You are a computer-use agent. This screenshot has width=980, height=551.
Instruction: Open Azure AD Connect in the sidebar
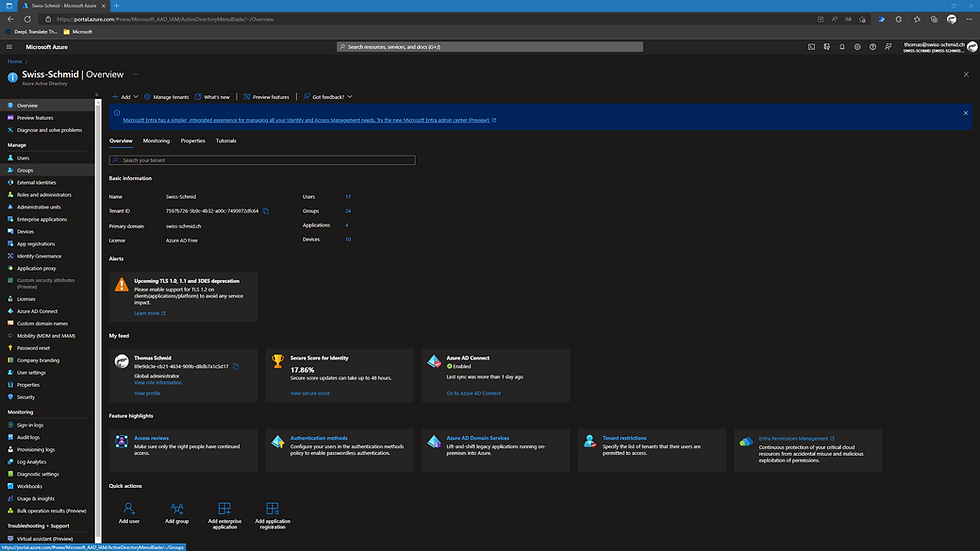(37, 311)
